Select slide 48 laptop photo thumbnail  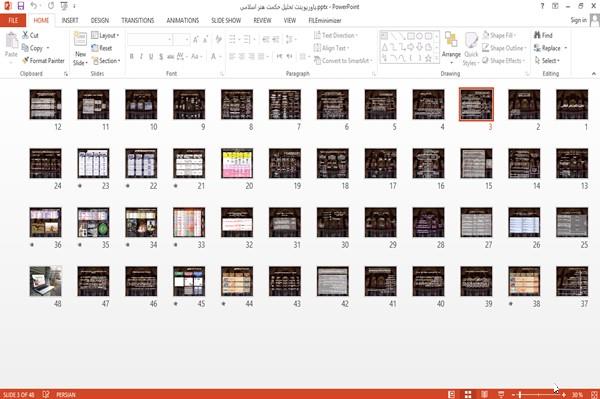point(45,281)
